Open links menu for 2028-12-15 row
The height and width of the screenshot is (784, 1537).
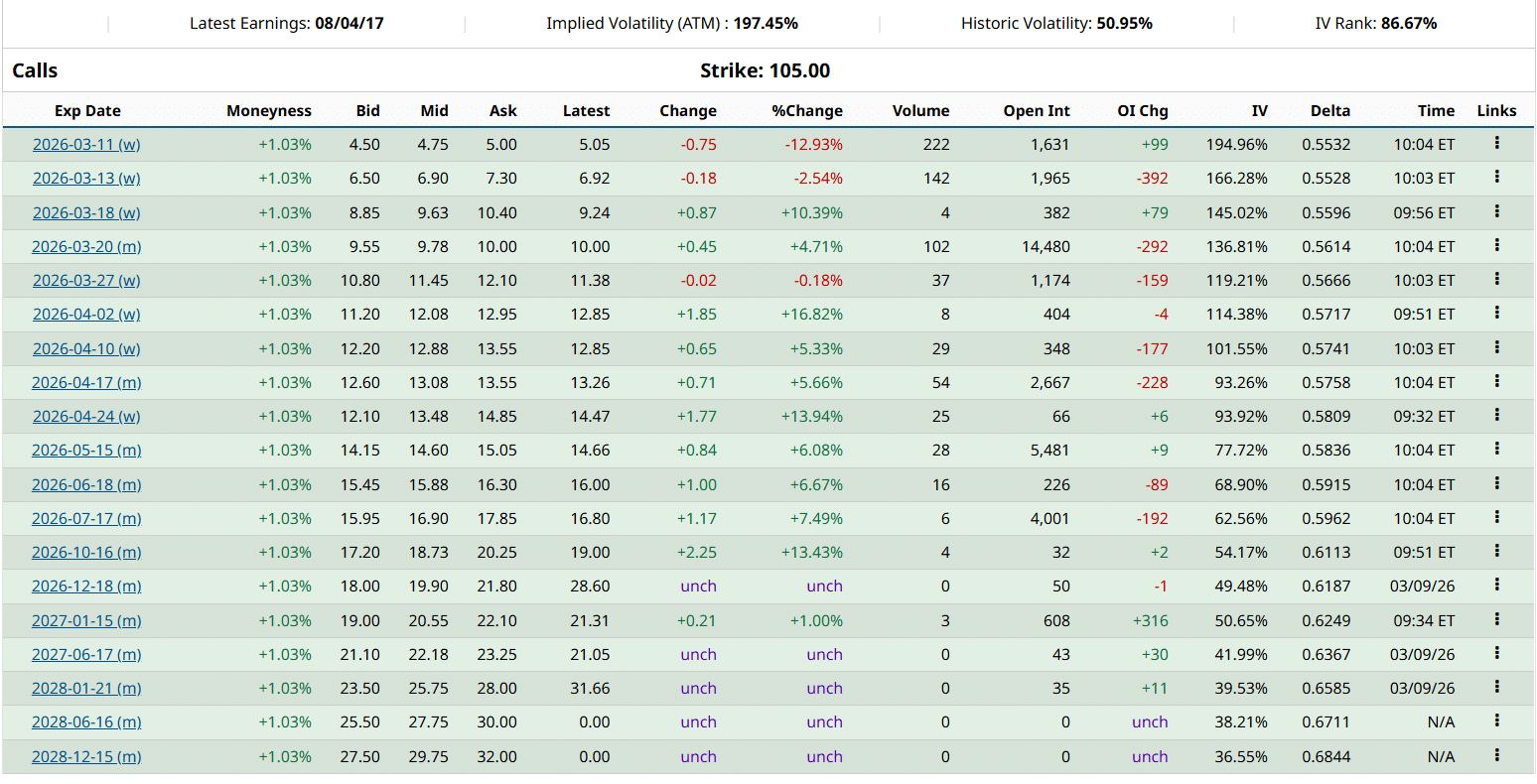pos(1496,756)
